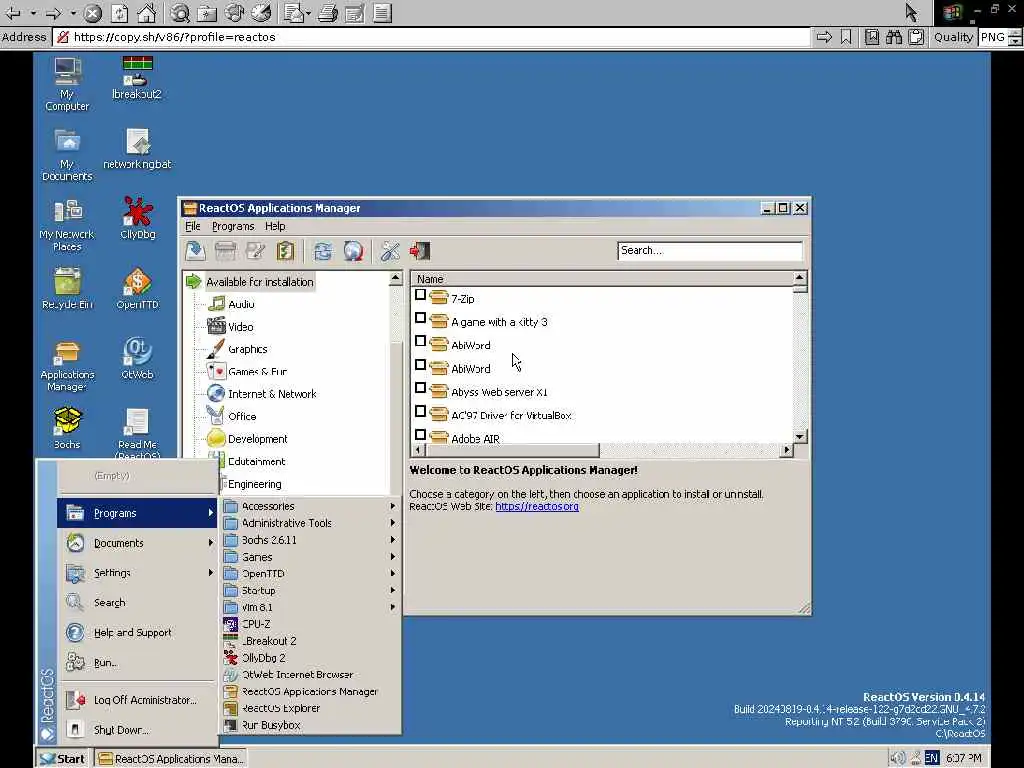Click the Name column header
Viewport: 1024px width, 768px height.
601,279
